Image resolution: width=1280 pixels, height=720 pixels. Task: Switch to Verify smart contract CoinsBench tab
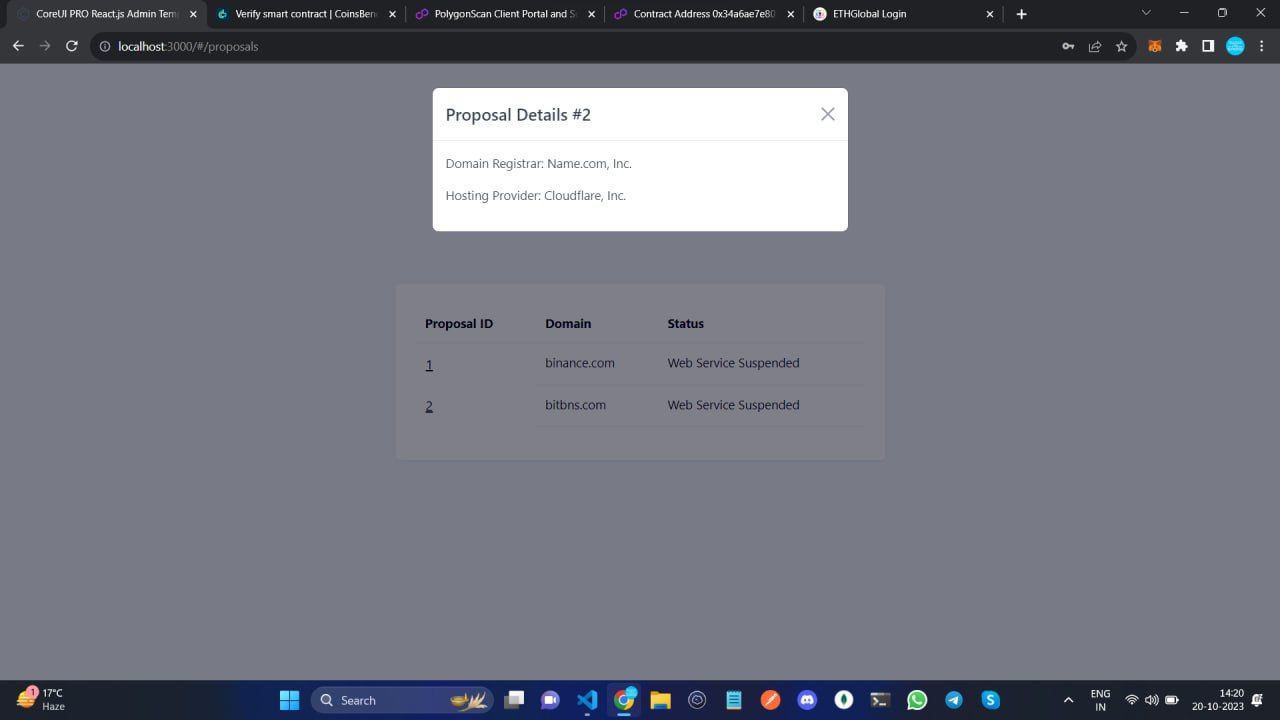click(306, 14)
